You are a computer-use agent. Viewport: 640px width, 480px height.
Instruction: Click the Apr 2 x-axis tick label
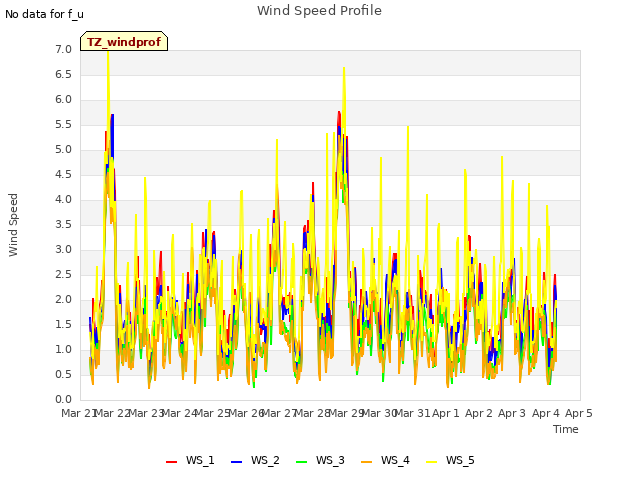[479, 413]
